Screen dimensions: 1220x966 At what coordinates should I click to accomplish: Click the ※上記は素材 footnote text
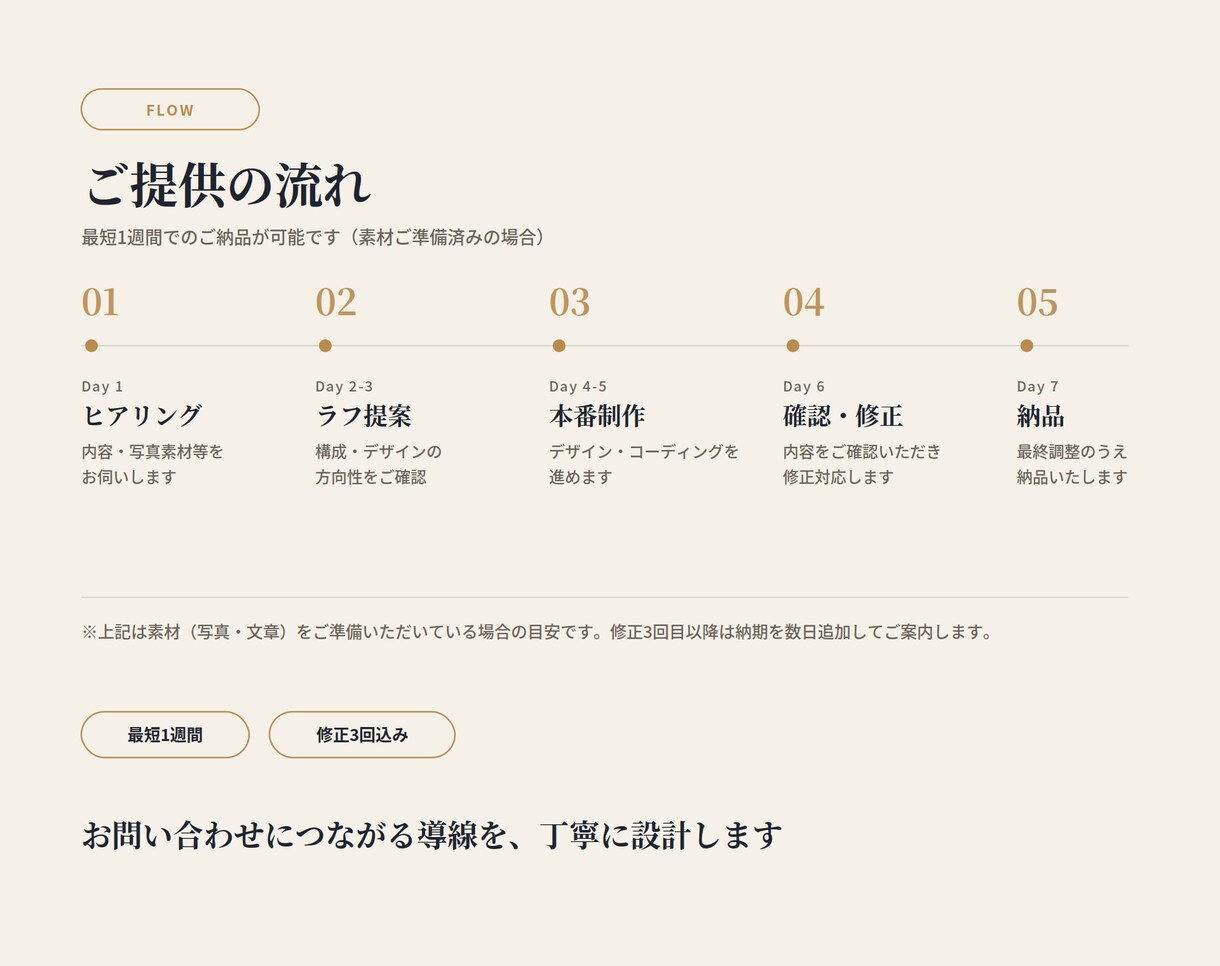point(539,632)
